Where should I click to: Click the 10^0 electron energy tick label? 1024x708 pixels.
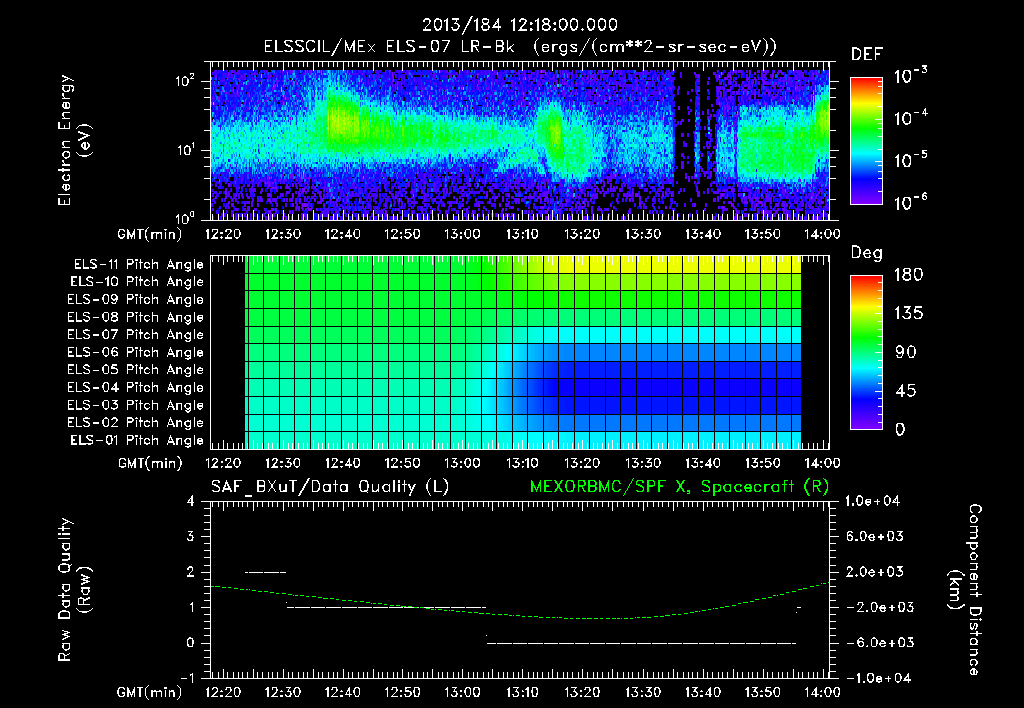coord(185,217)
